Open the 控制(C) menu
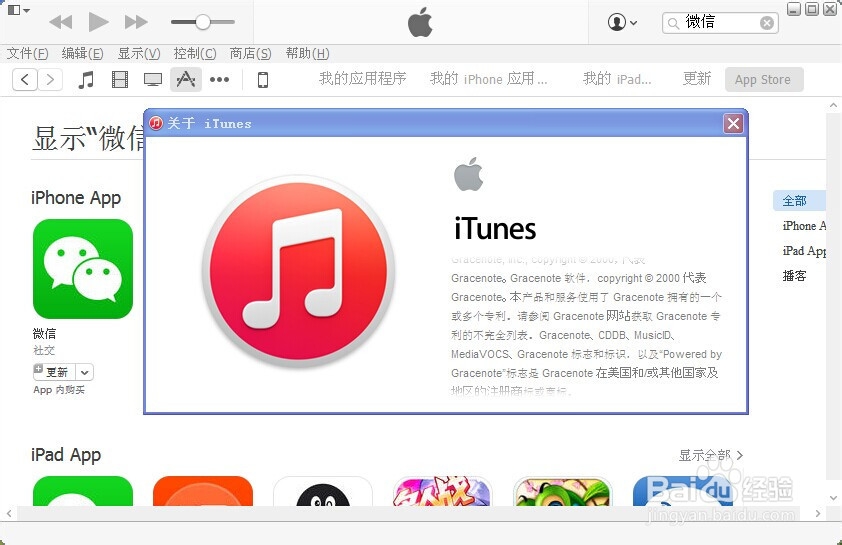The image size is (842, 545). (x=195, y=53)
